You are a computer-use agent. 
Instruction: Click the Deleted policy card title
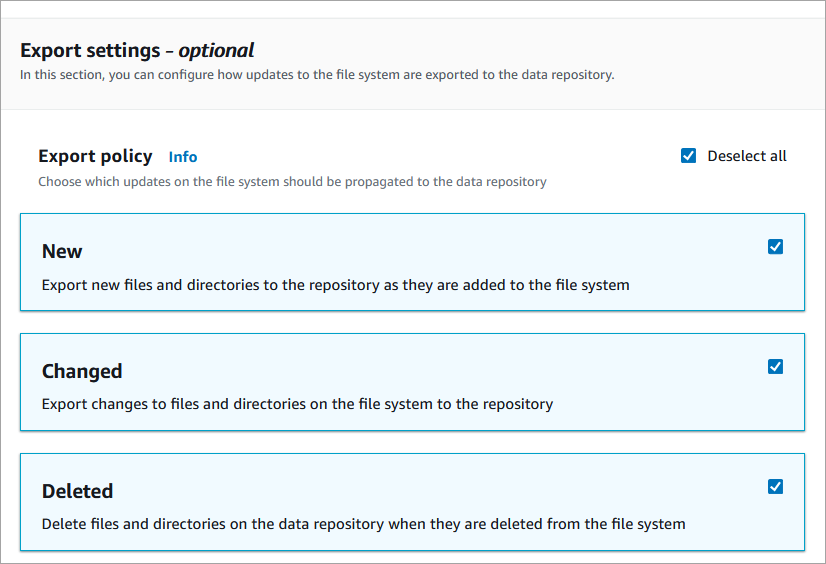tap(77, 491)
